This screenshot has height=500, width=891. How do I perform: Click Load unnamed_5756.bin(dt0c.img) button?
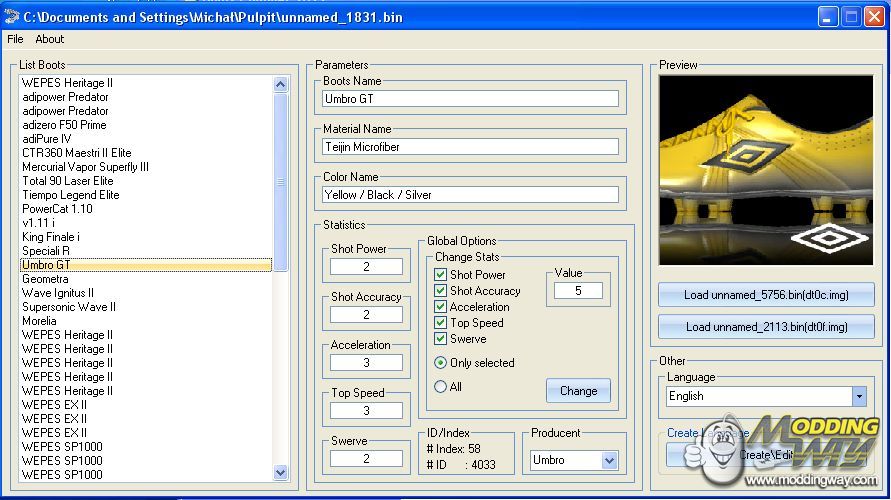765,295
